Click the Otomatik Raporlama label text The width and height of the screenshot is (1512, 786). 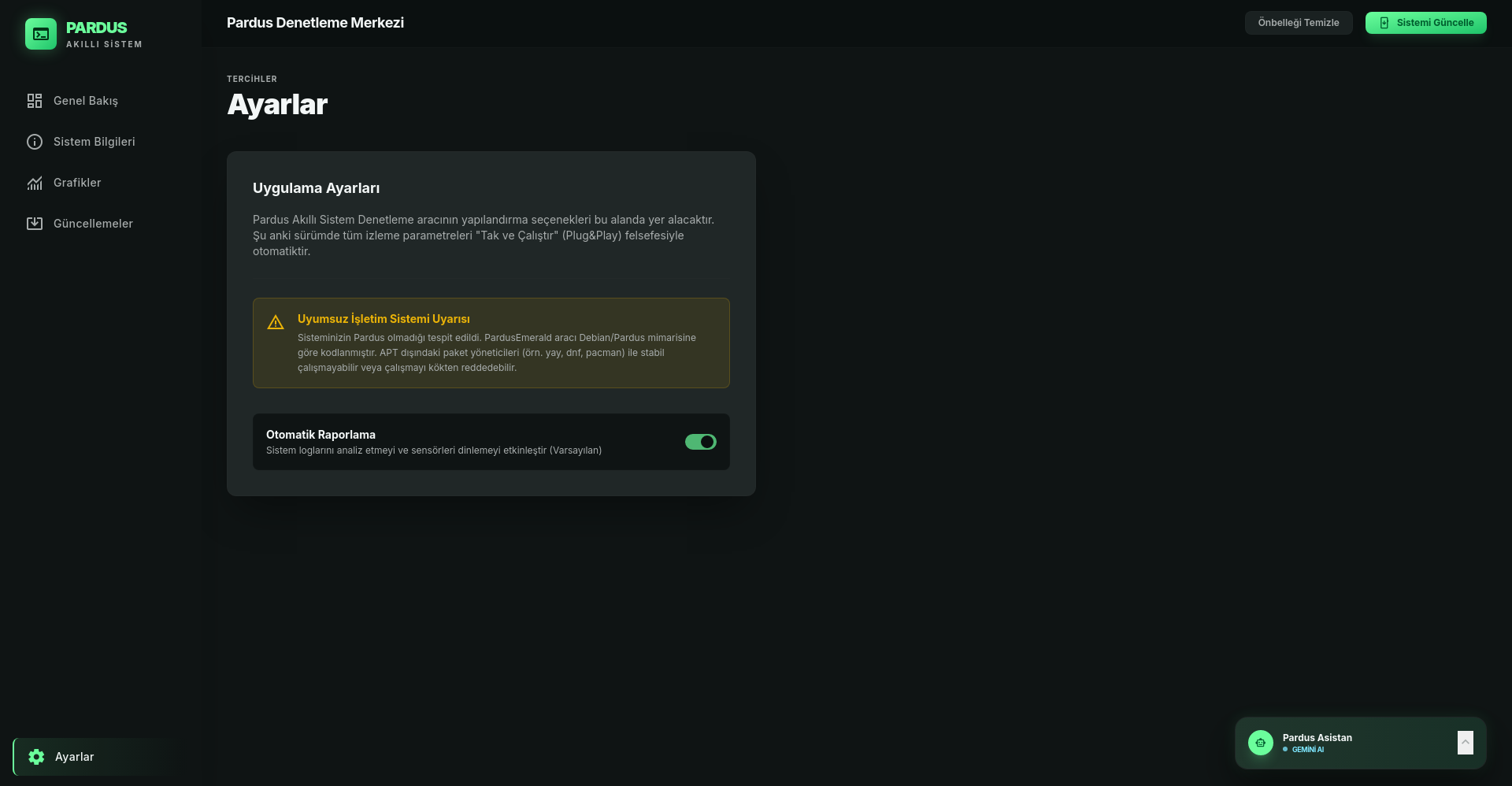point(321,435)
